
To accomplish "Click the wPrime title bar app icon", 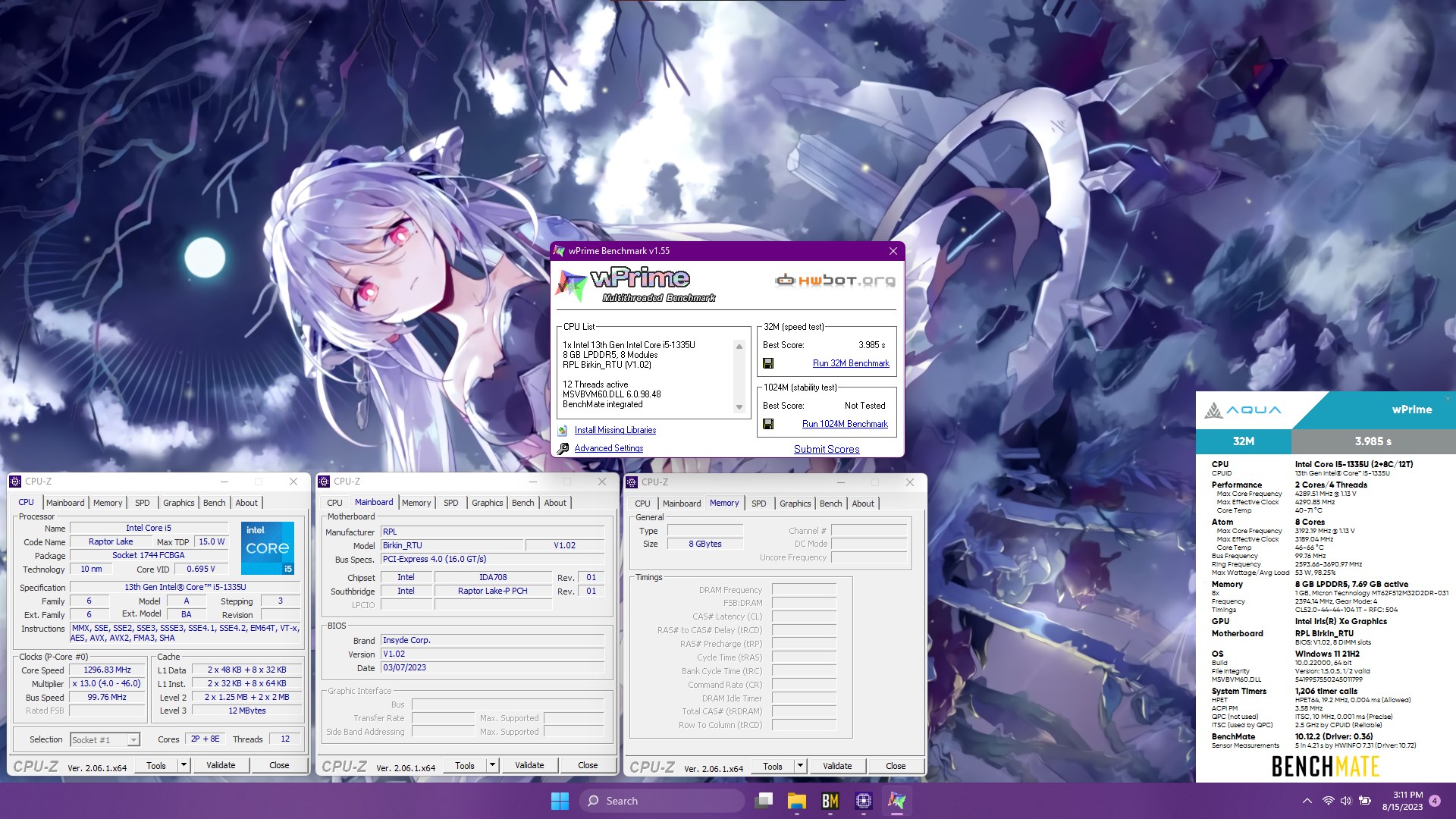I will [560, 251].
